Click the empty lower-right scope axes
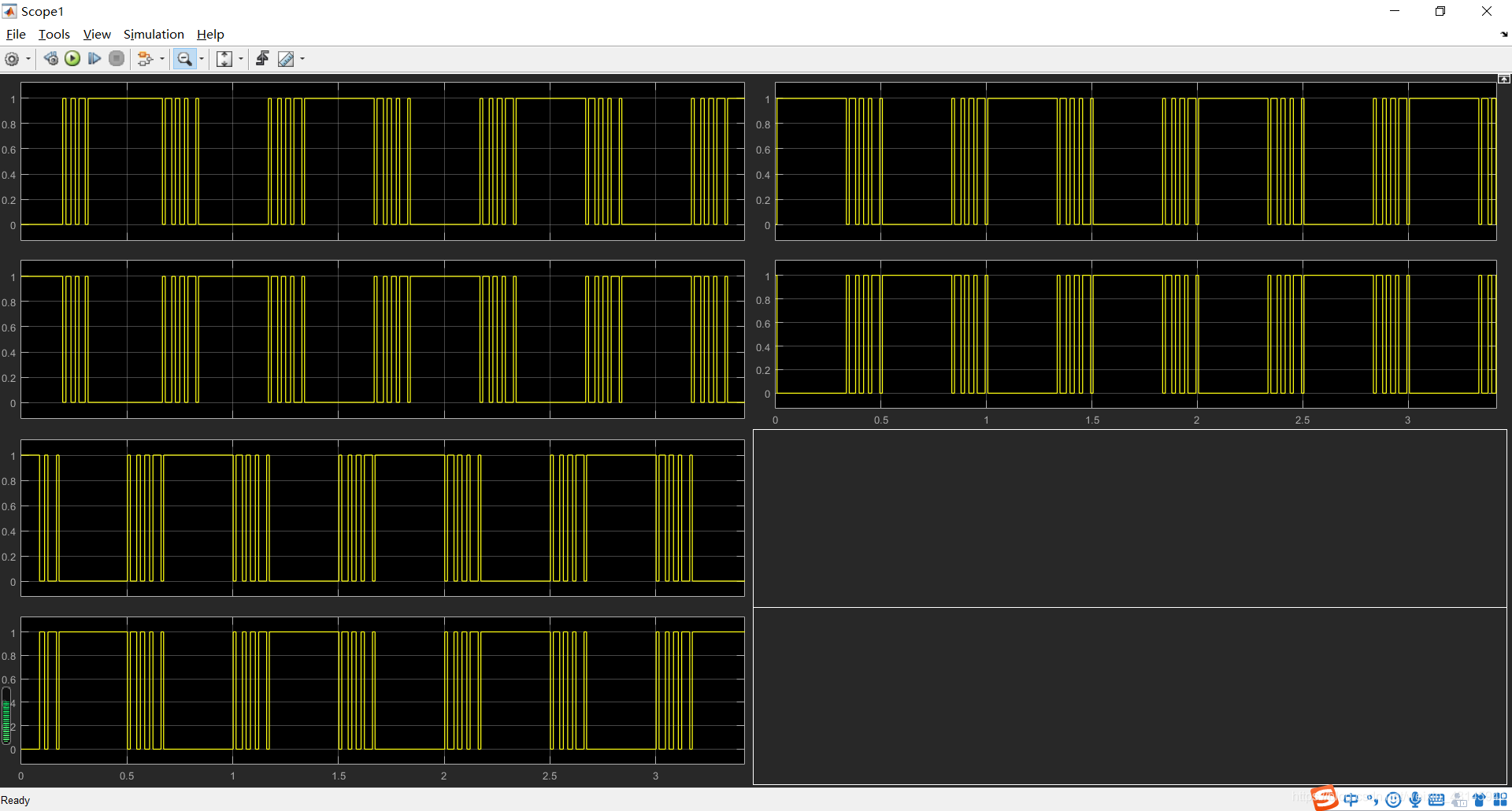 coord(1130,696)
